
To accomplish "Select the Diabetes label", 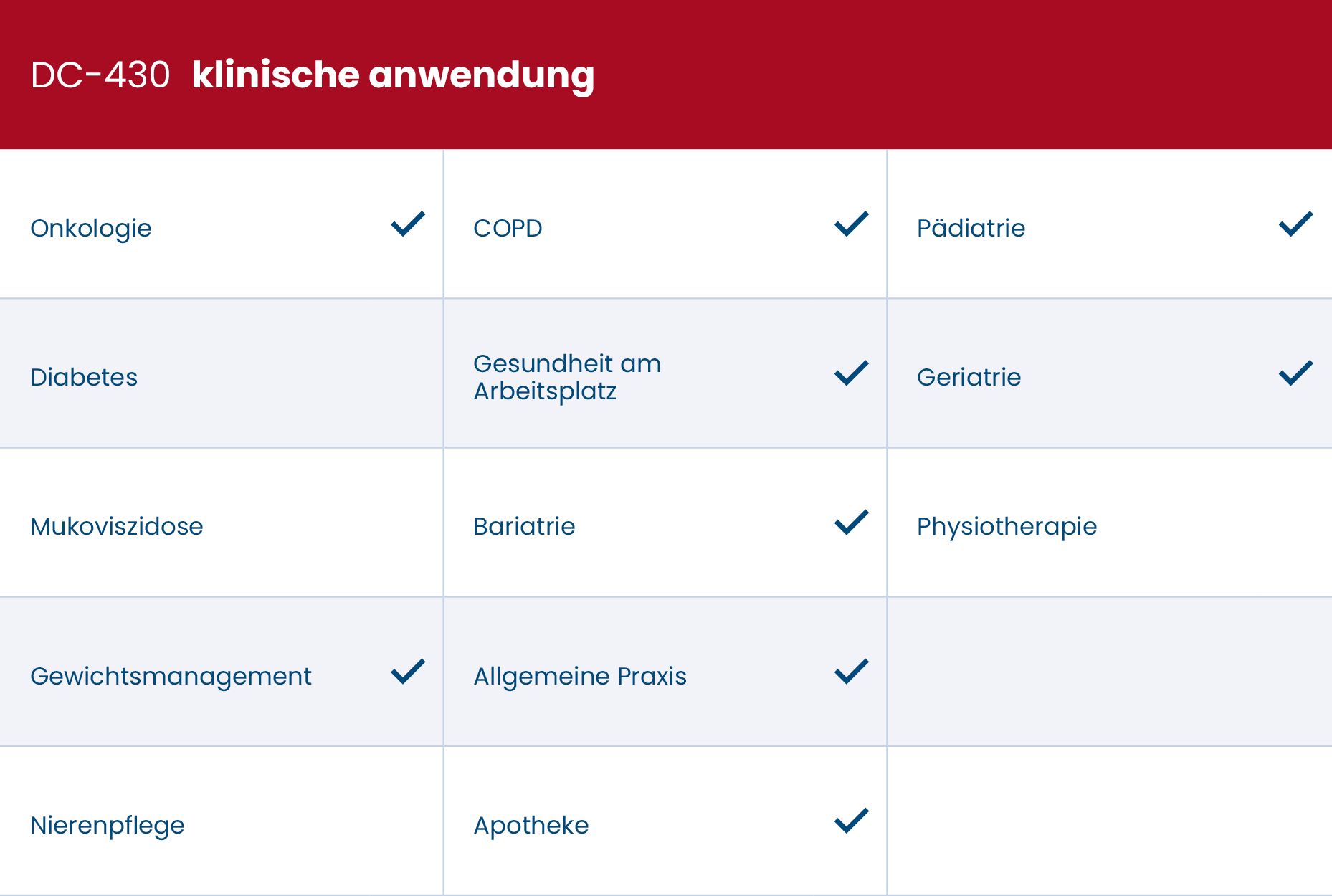I will pyautogui.click(x=84, y=377).
